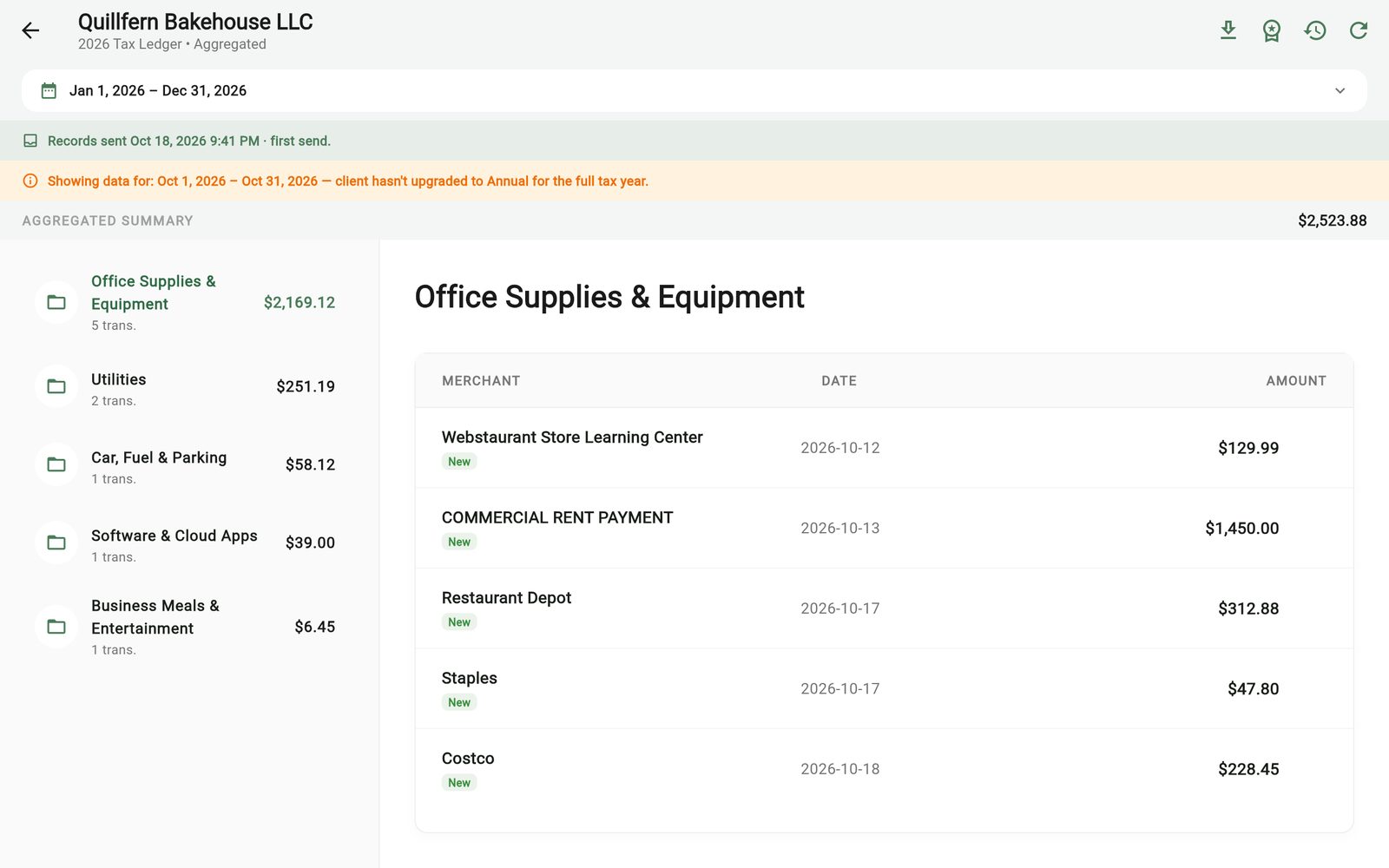Click the Quillfern Bakehouse LLC title
The height and width of the screenshot is (868, 1389).
click(195, 22)
